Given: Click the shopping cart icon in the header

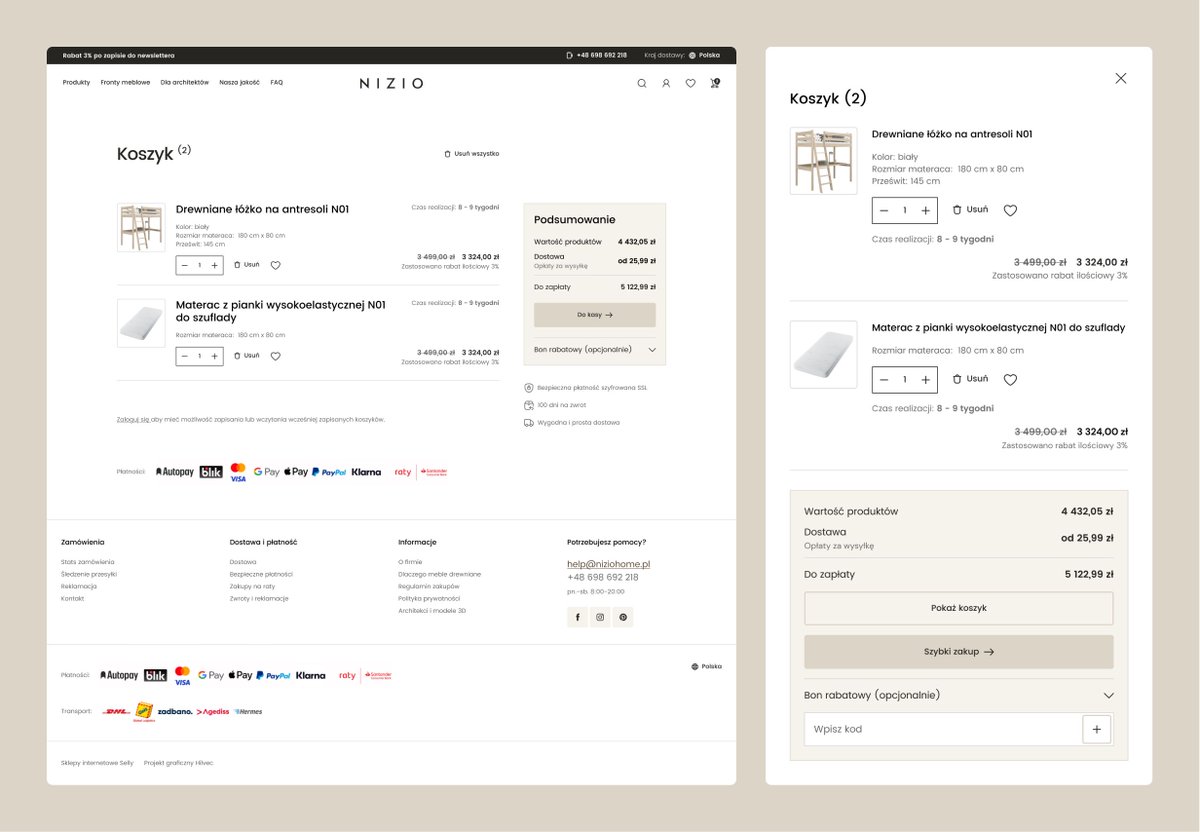Looking at the screenshot, I should pyautogui.click(x=714, y=83).
